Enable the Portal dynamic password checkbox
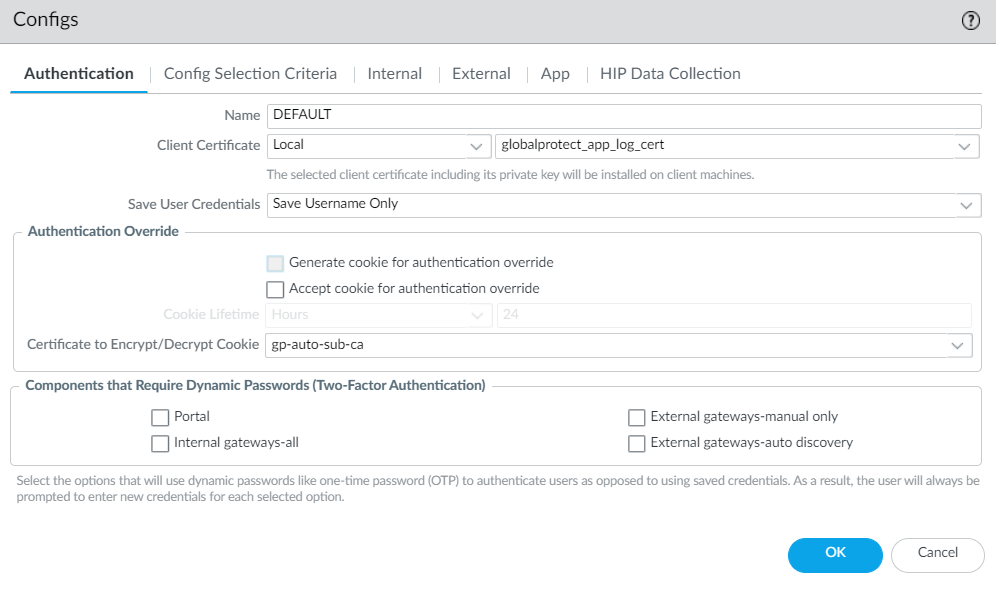This screenshot has height=590, width=996. tap(160, 417)
